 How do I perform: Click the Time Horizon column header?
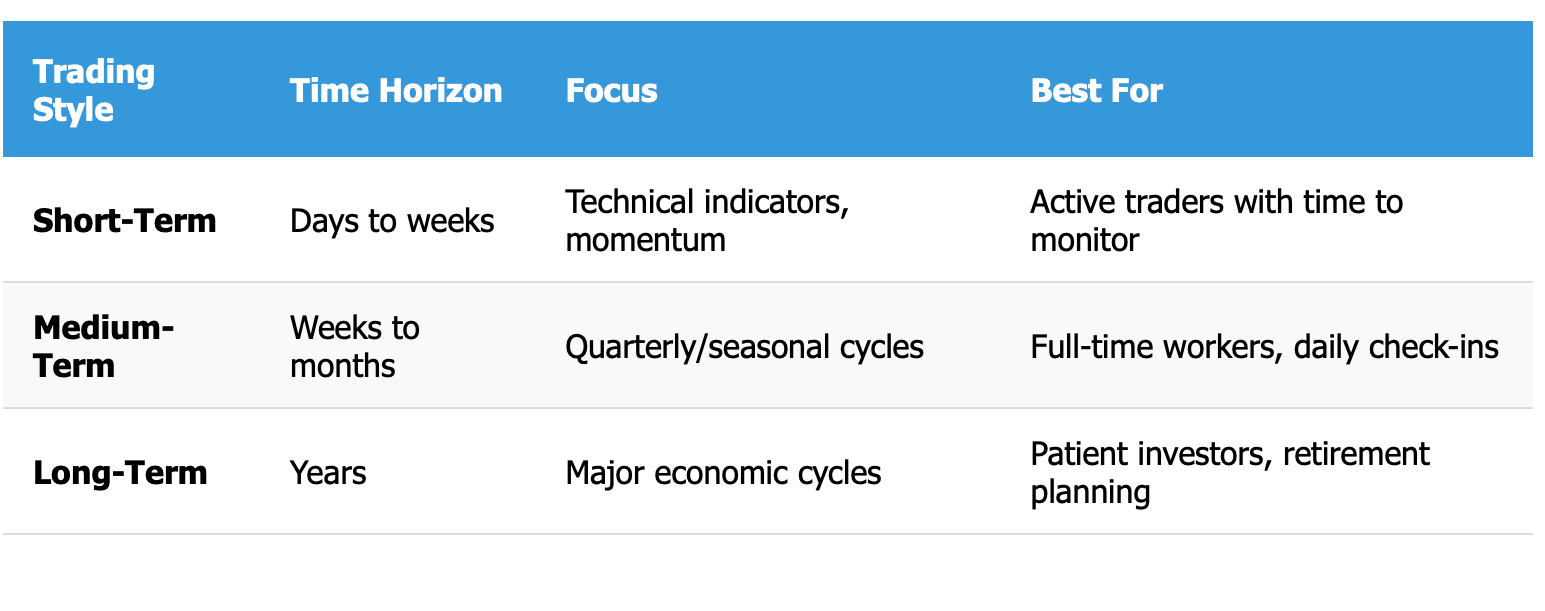point(396,91)
